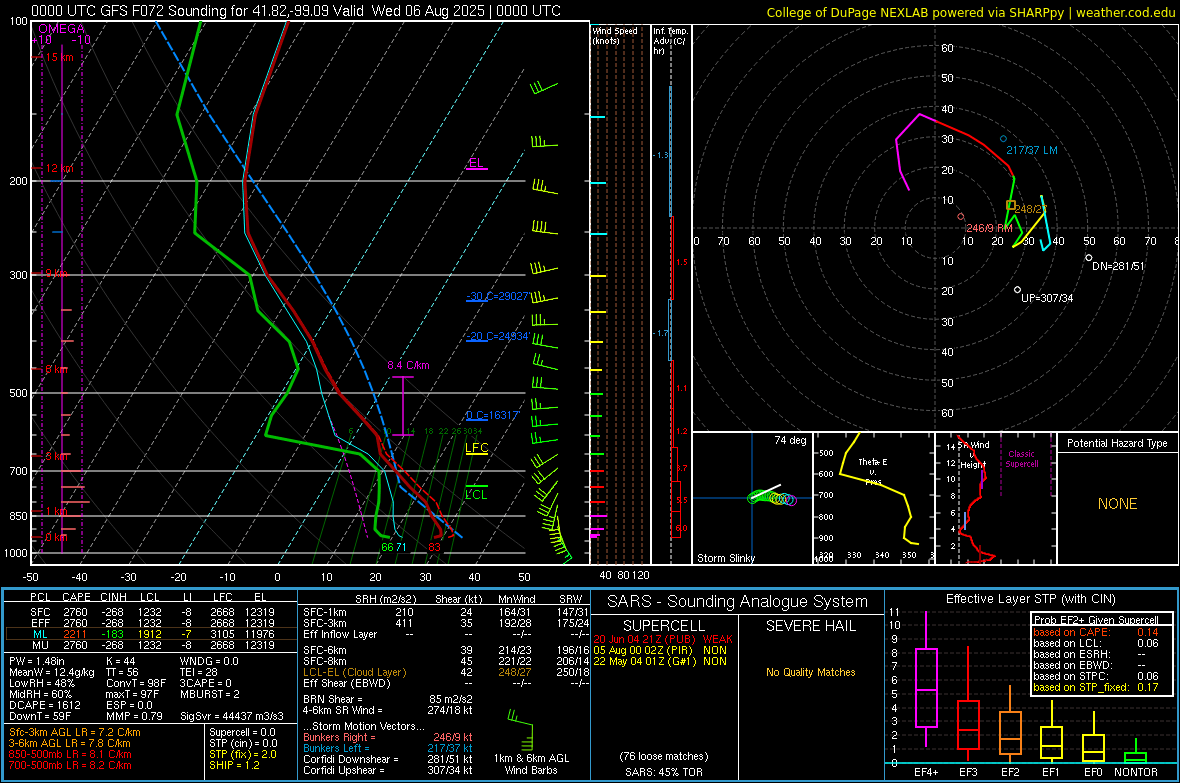Click the UP=307/34 Corfidi vector label
Viewport: 1180px width, 783px height.
1047,298
